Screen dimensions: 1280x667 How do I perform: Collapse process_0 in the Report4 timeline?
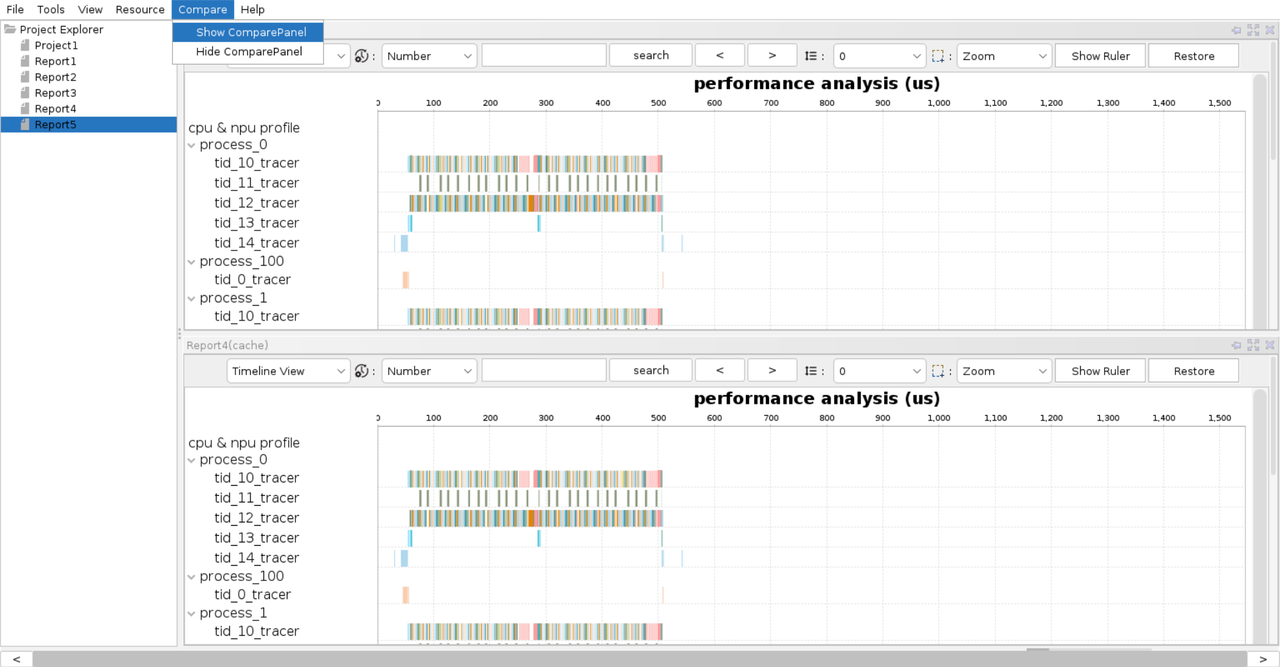pyautogui.click(x=192, y=460)
